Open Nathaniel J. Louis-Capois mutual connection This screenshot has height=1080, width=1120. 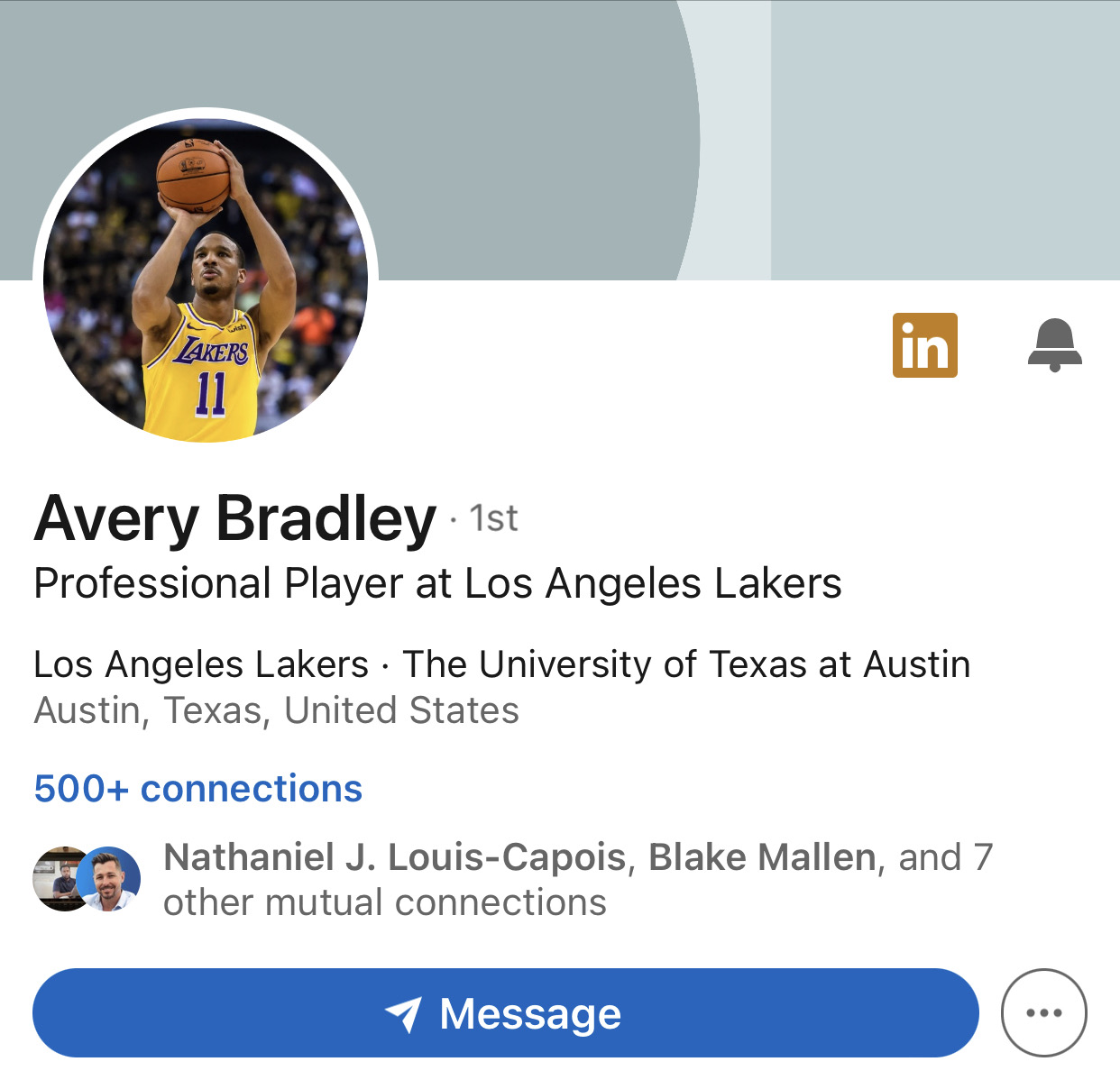(x=394, y=857)
